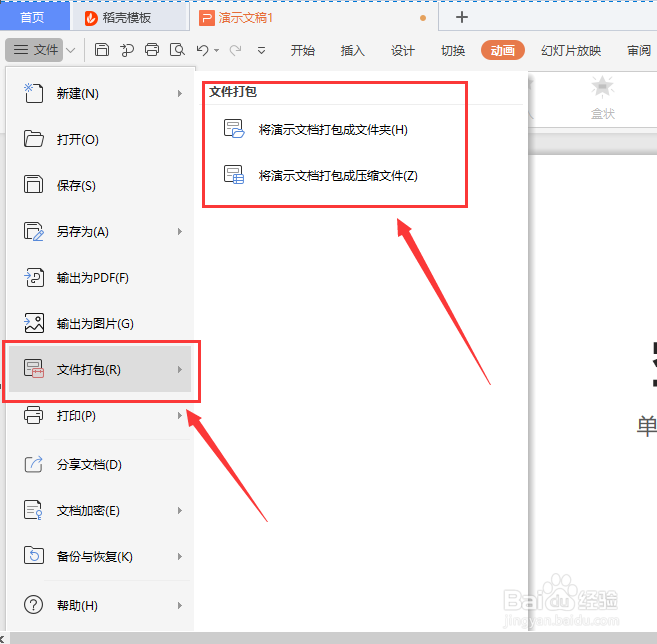Open the Undo history dropdown arrow

pos(216,51)
